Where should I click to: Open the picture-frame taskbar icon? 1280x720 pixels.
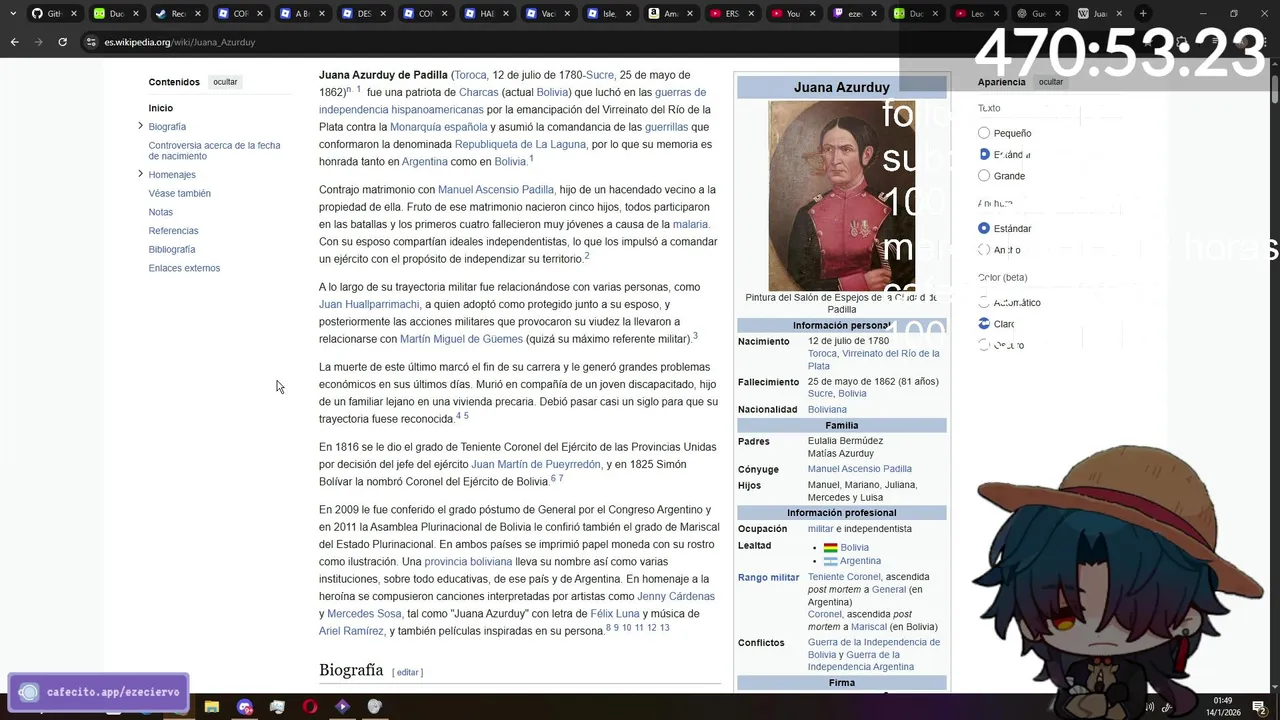coord(277,706)
